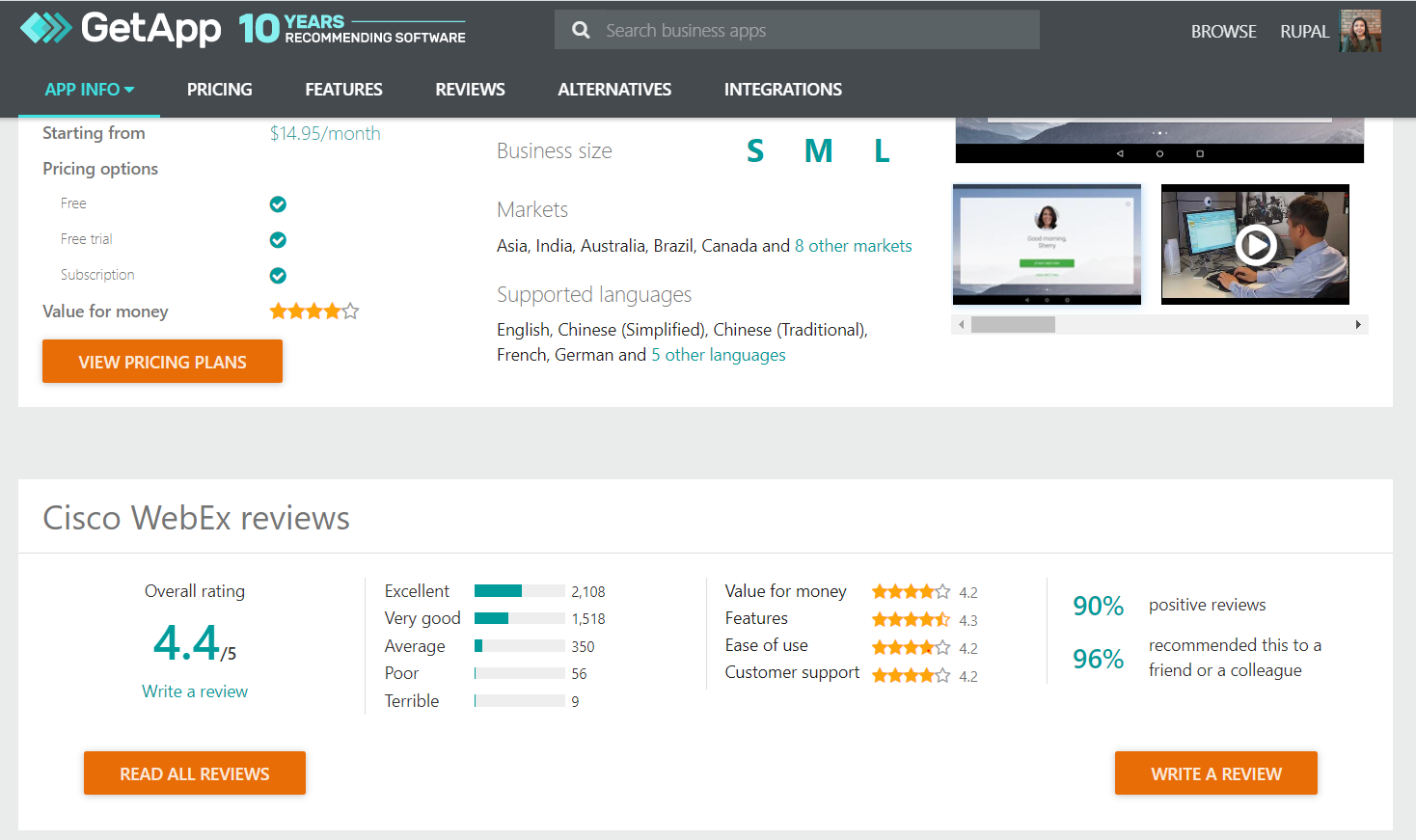Select the INTEGRATIONS tab
This screenshot has width=1416, height=840.
tap(783, 90)
